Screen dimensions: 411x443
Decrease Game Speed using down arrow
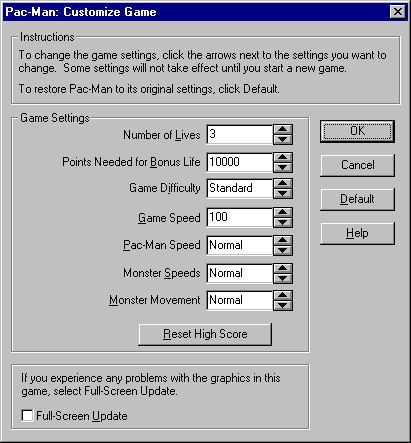click(283, 223)
